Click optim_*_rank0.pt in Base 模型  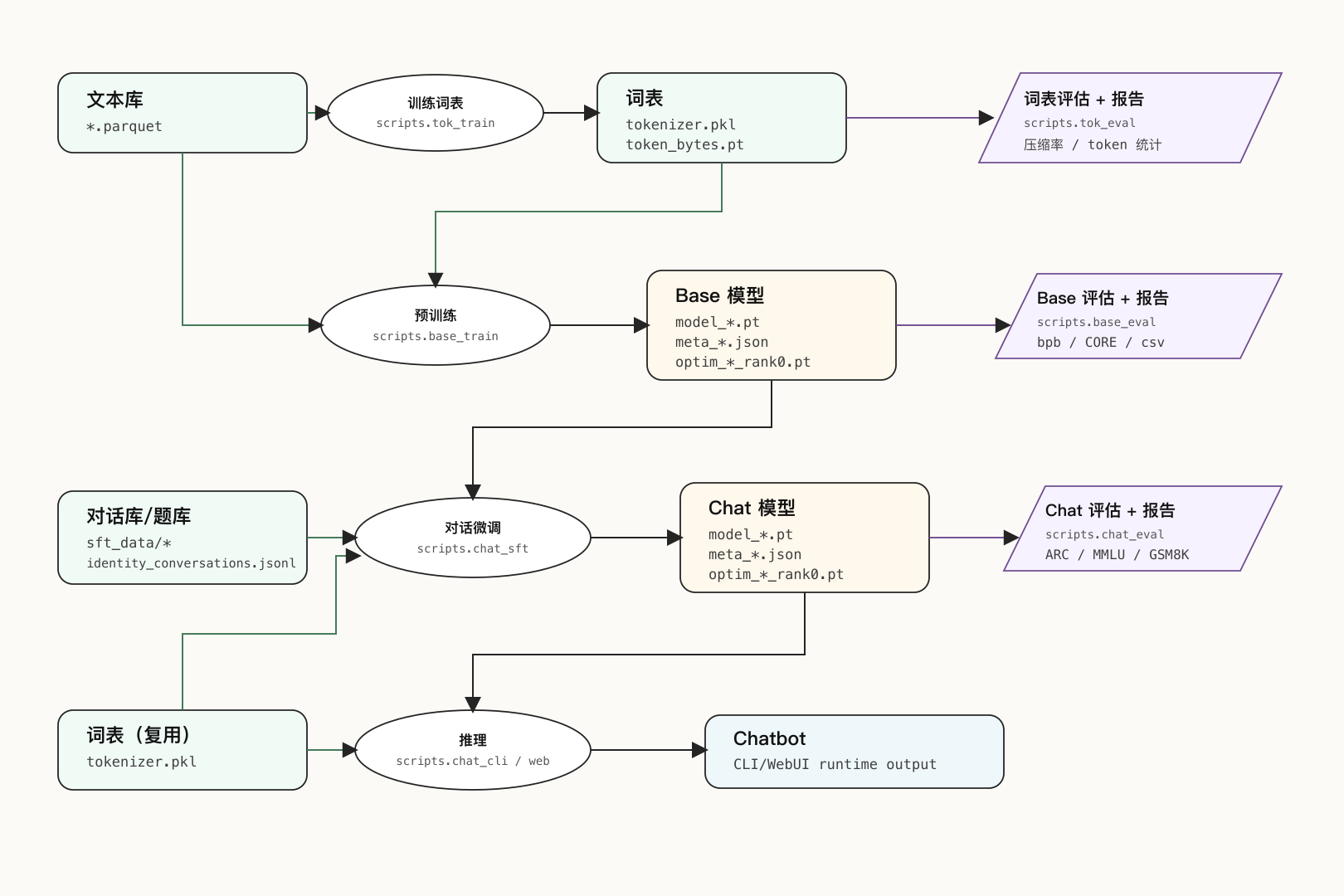(x=743, y=362)
